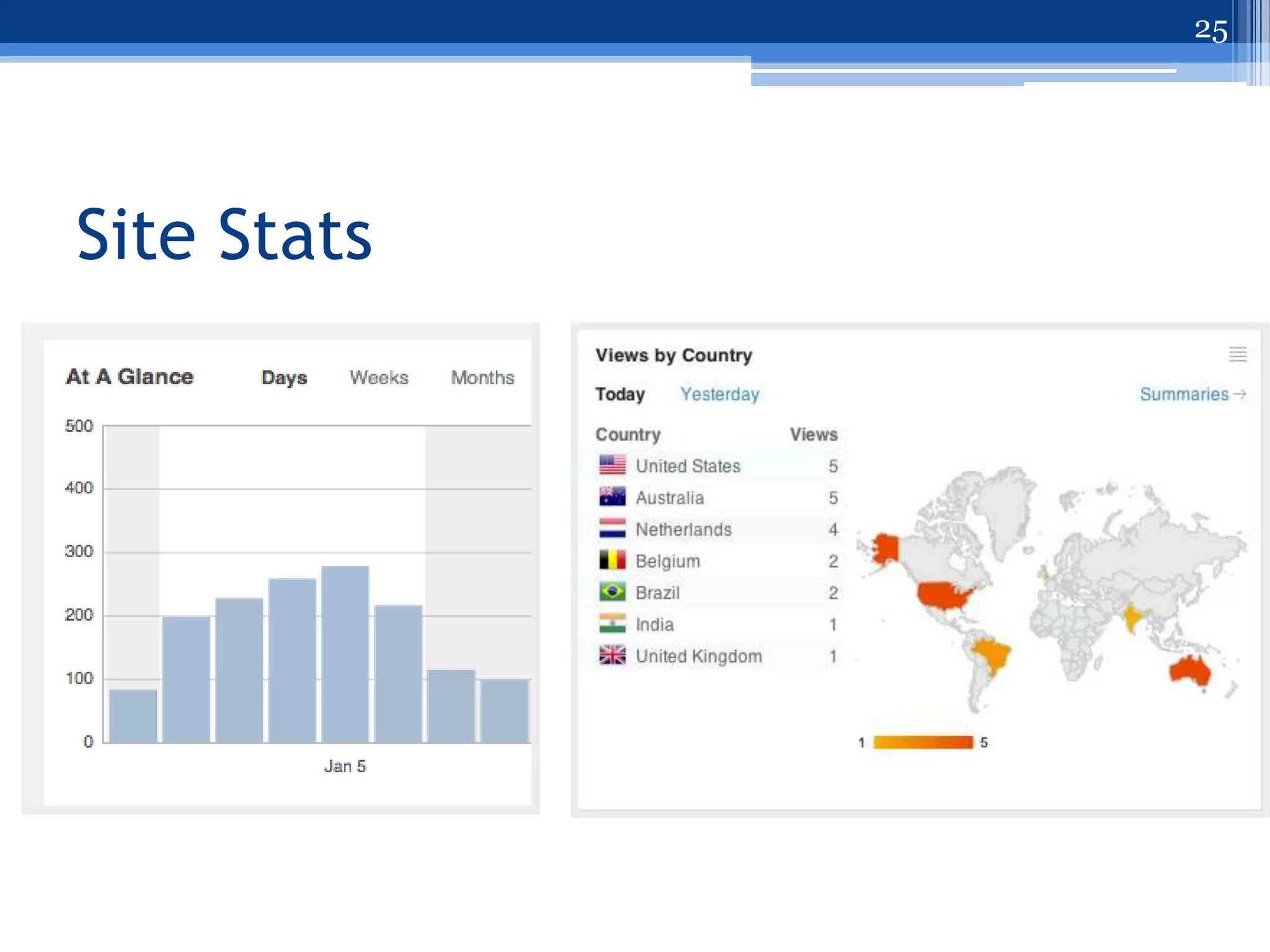Show Yesterday's country views

click(719, 394)
